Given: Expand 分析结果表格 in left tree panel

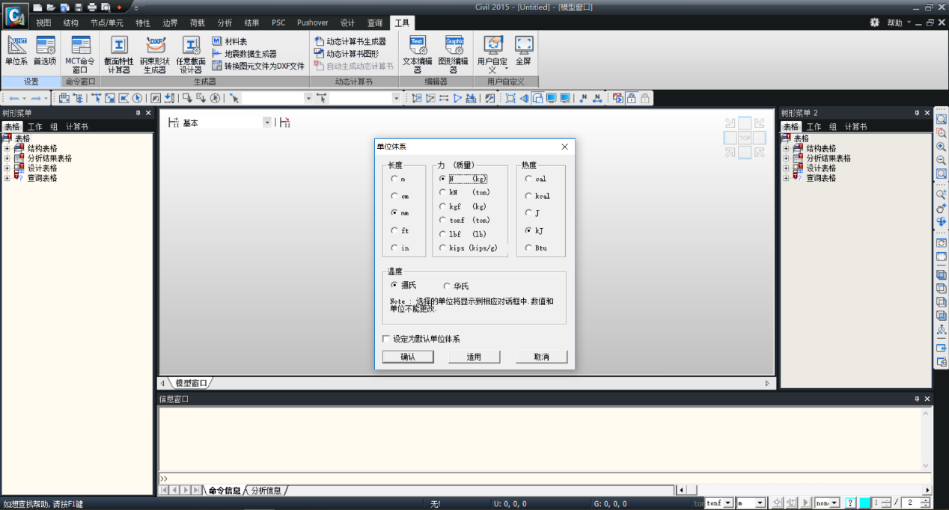Looking at the screenshot, I should click(x=7, y=158).
